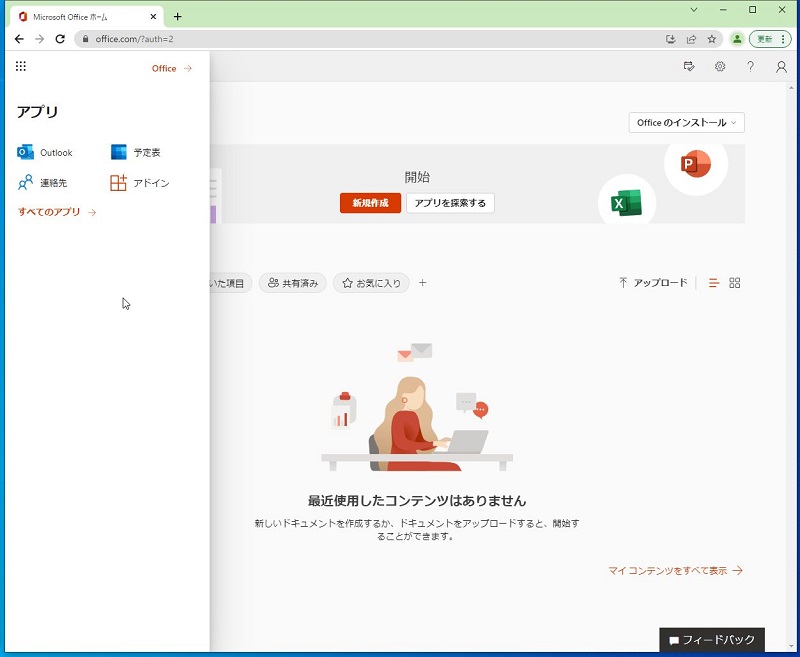Click the すべてのアプリ link
Image resolution: width=800 pixels, height=657 pixels.
tap(57, 212)
